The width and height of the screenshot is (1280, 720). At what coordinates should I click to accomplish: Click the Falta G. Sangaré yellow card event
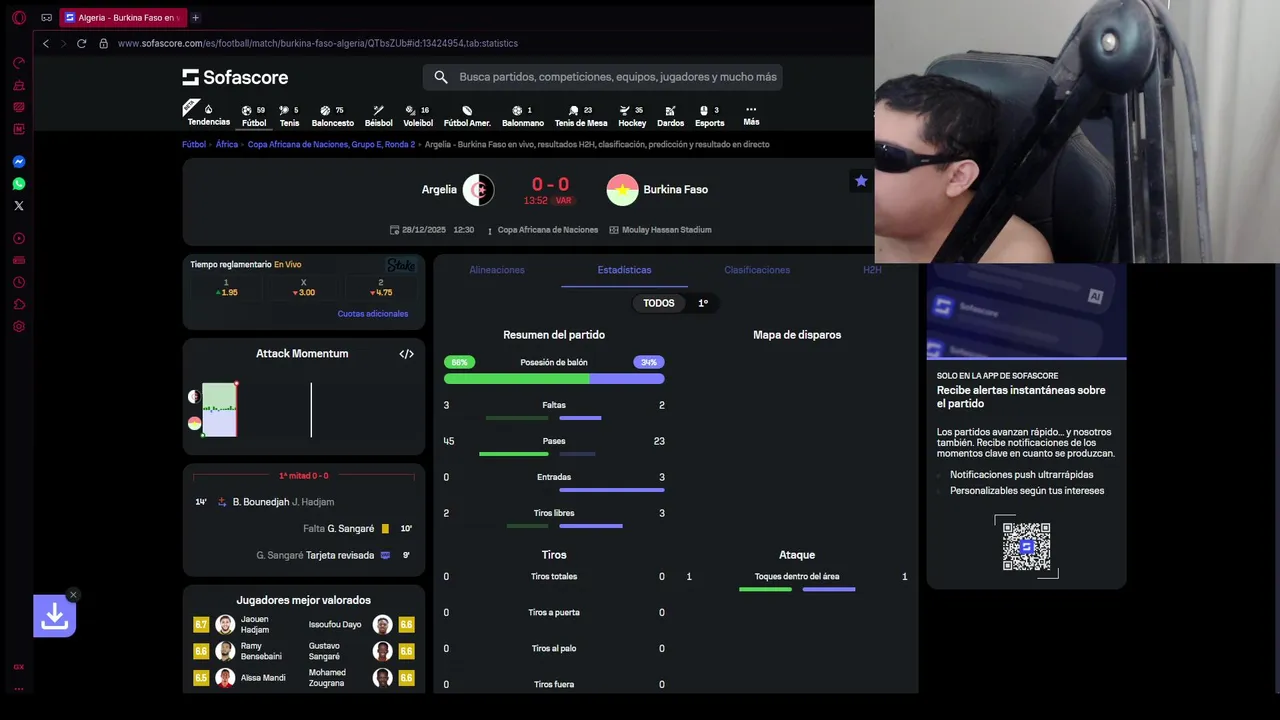(x=304, y=529)
